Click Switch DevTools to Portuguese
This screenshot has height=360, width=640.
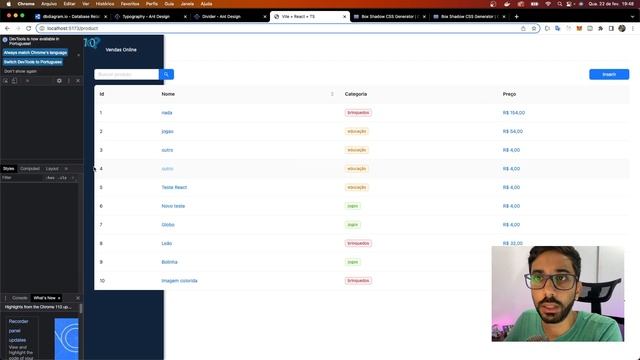click(33, 62)
